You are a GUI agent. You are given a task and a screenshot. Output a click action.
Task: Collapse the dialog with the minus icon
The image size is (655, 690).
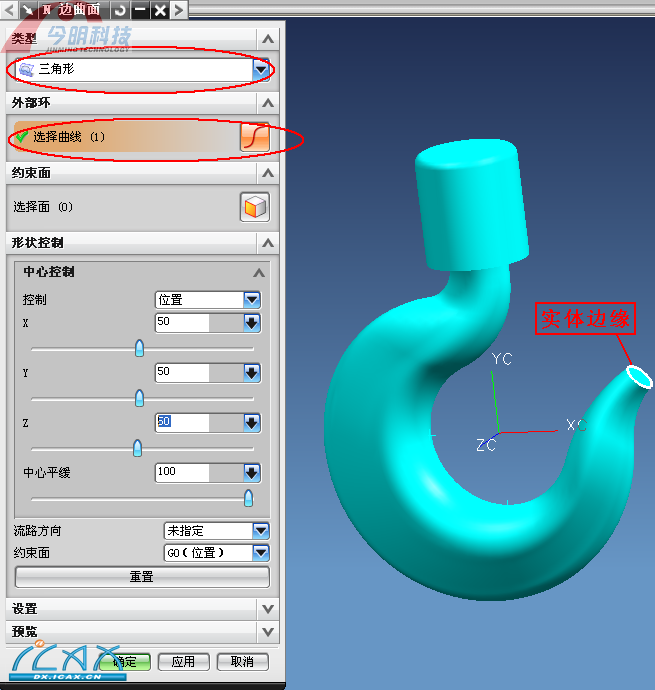[x=140, y=10]
